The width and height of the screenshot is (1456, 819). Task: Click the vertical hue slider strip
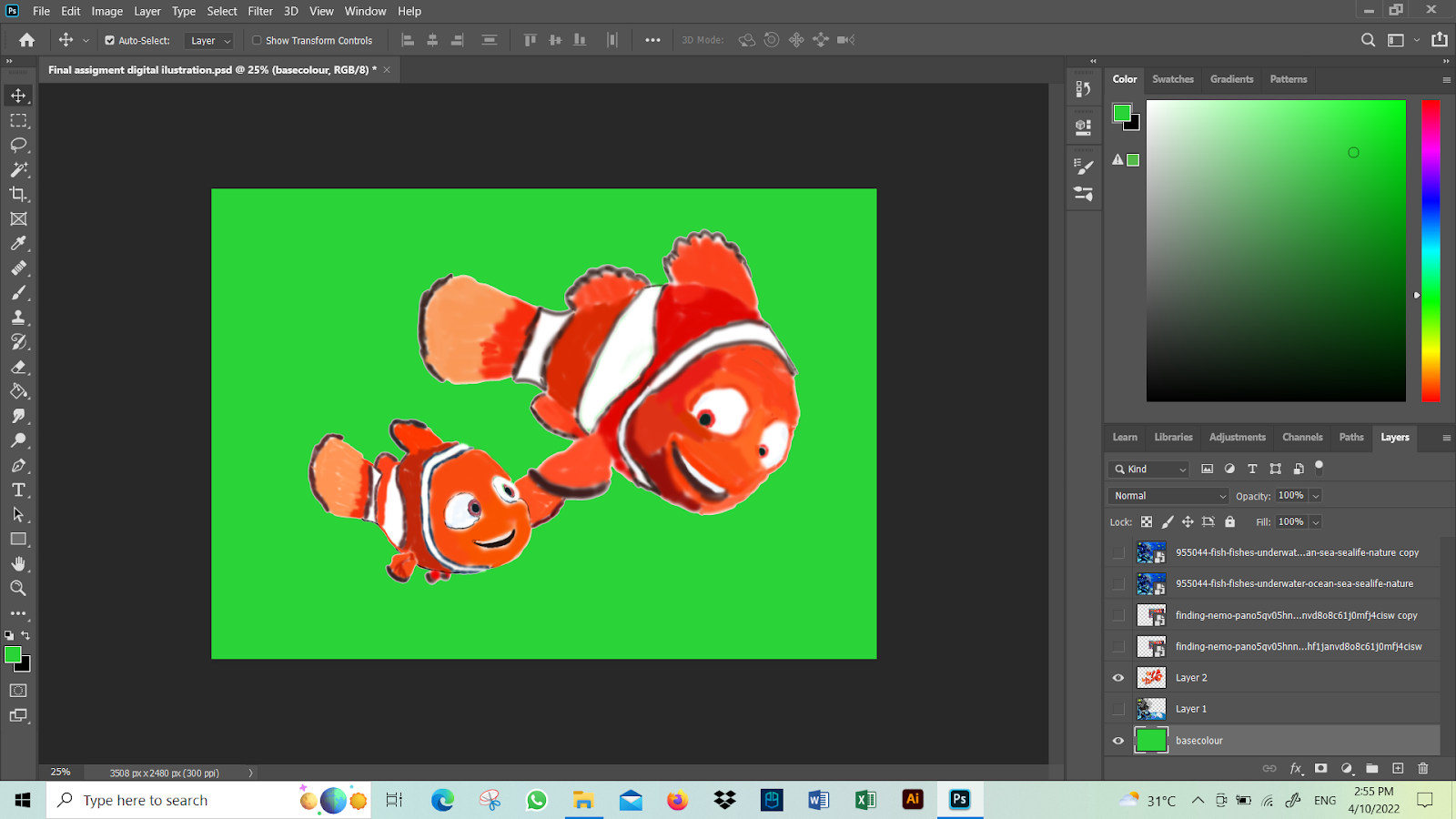click(x=1431, y=250)
